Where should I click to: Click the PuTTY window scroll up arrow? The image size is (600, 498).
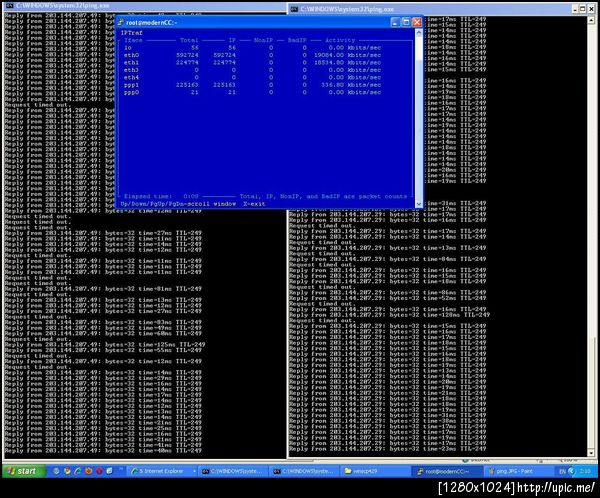(x=419, y=33)
